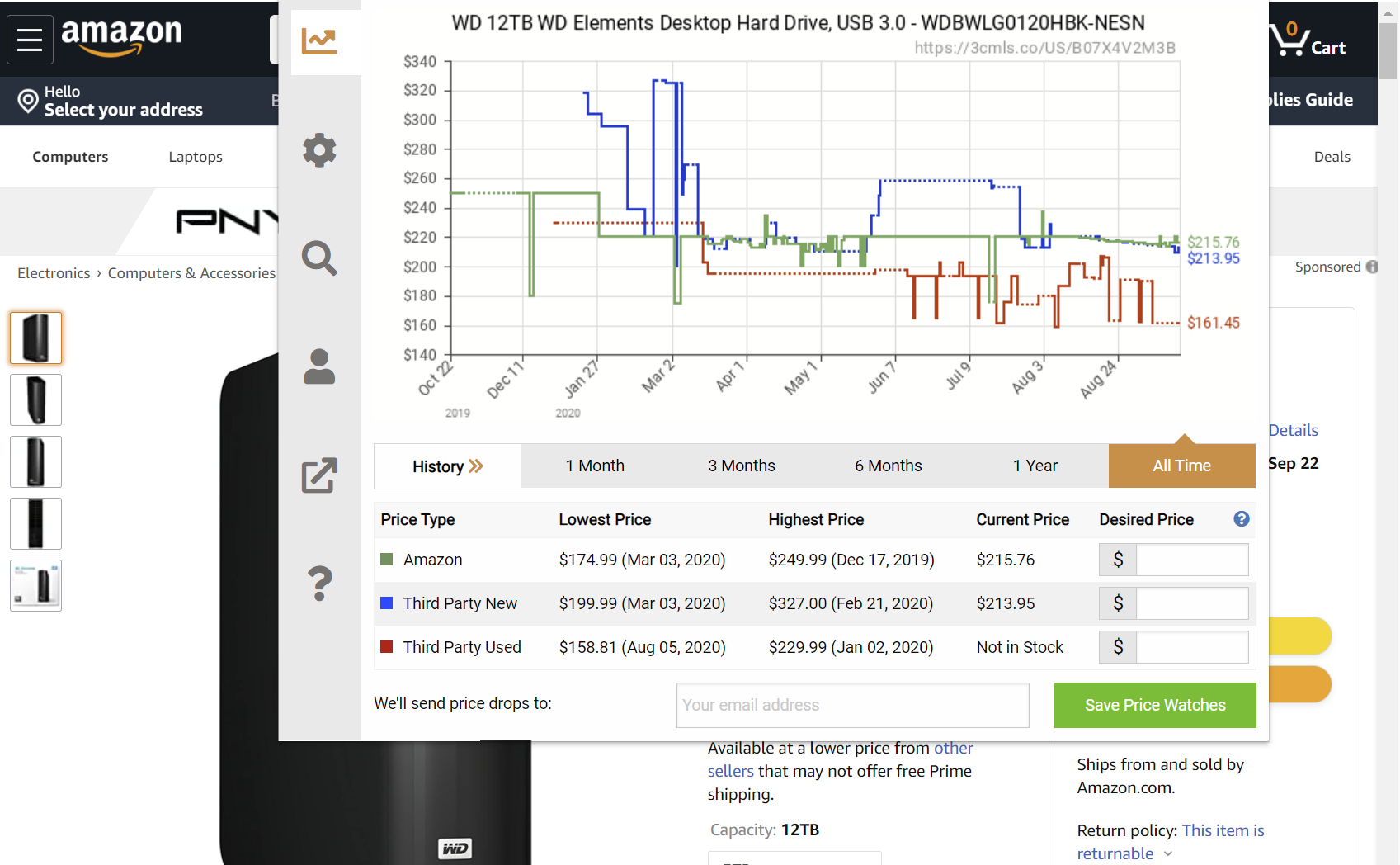Open the user account sidebar icon
Viewport: 1400px width, 865px height.
(319, 366)
